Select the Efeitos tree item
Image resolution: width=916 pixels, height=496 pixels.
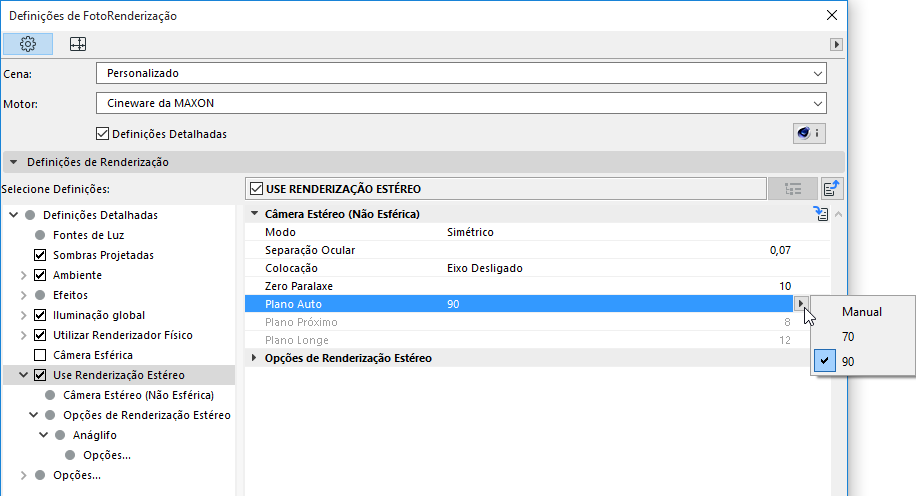[x=70, y=295]
